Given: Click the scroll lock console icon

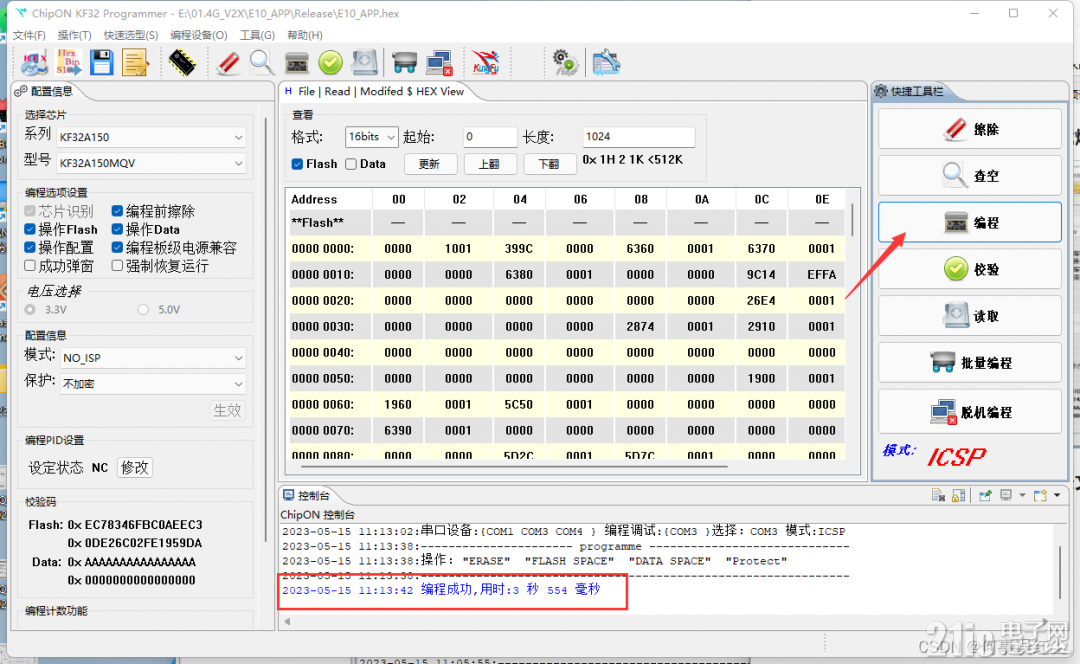Looking at the screenshot, I should point(958,495).
